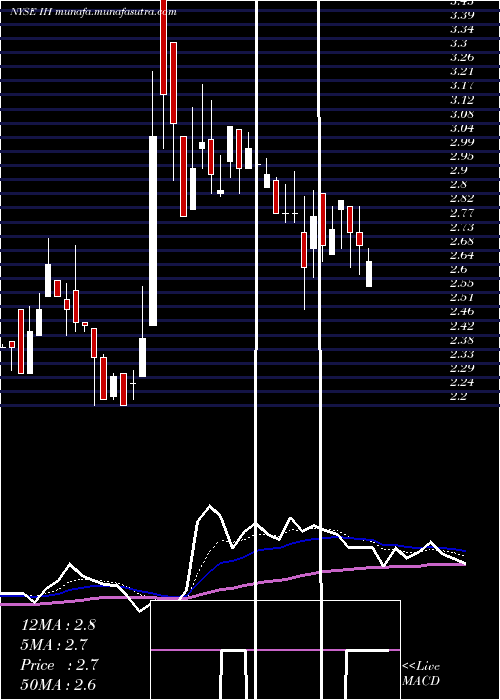Click the 3.3 price axis label
The height and width of the screenshot is (700, 500).
point(459,43)
